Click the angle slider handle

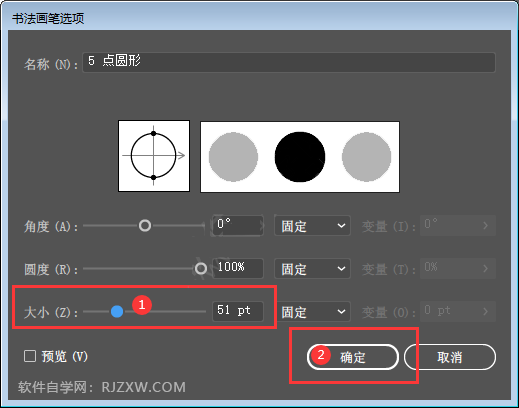pyautogui.click(x=145, y=226)
